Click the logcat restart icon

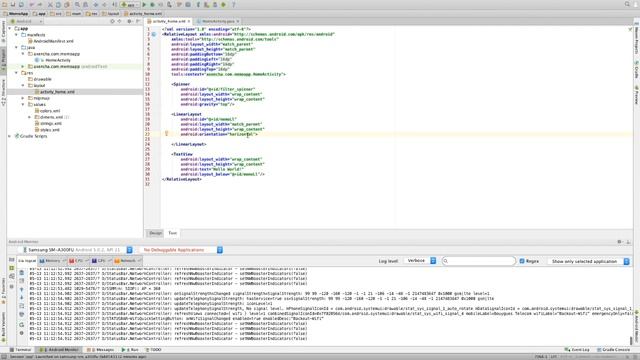pos(22,324)
